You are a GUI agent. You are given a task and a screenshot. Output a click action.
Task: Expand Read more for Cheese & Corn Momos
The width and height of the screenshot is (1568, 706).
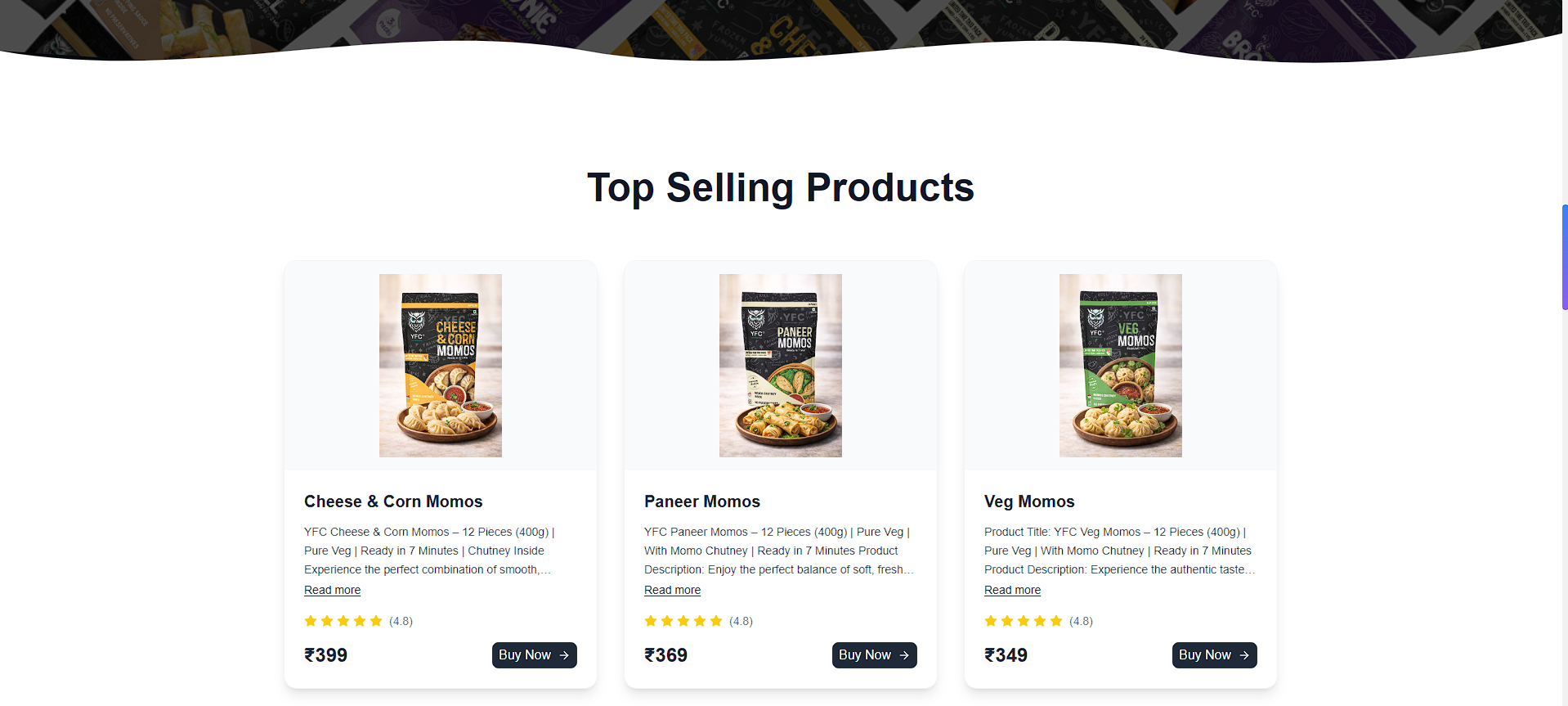332,590
